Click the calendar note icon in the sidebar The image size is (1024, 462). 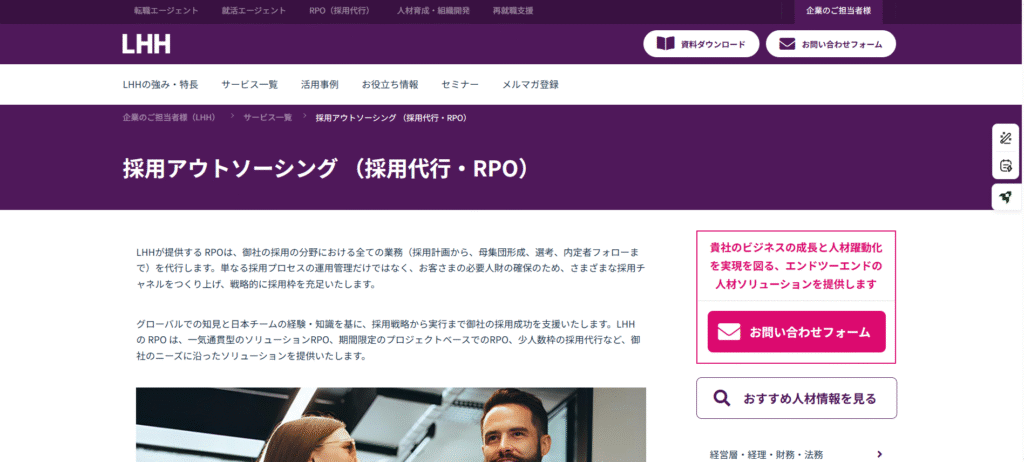(x=1006, y=165)
